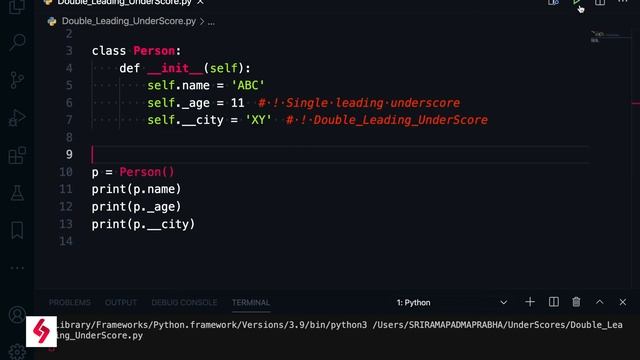Click the 'def __init__(self):' line

pos(185,68)
